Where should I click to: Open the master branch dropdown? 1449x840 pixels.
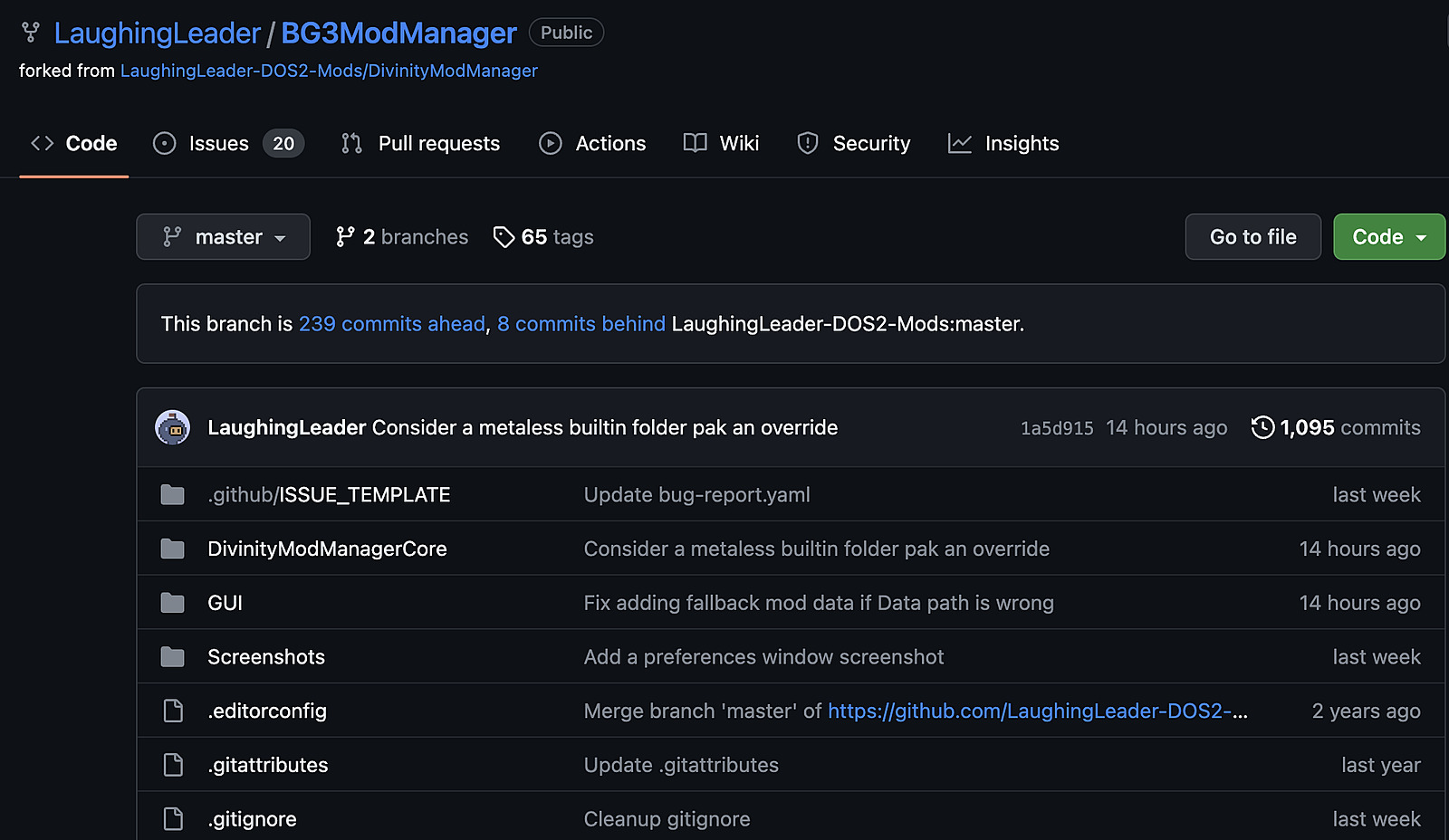click(x=223, y=237)
